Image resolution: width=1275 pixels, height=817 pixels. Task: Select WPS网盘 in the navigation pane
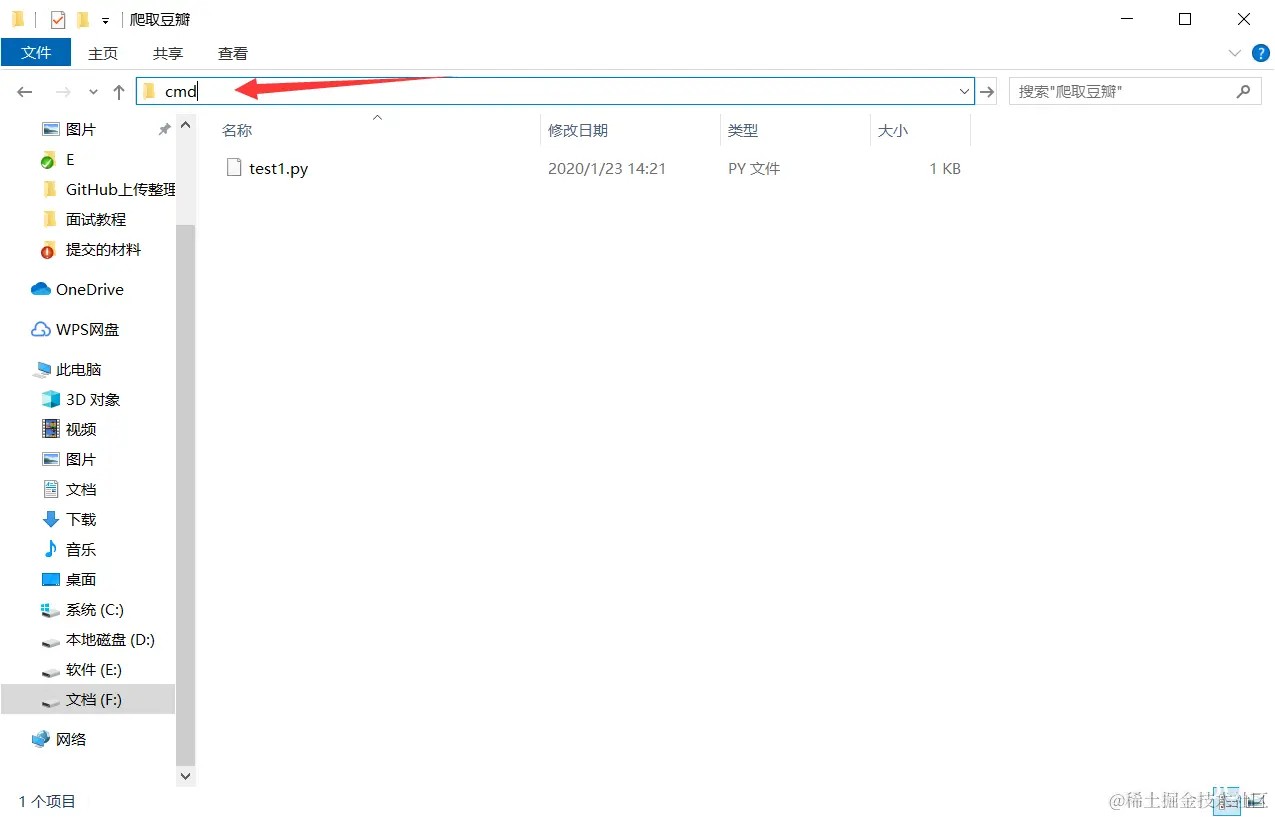88,330
